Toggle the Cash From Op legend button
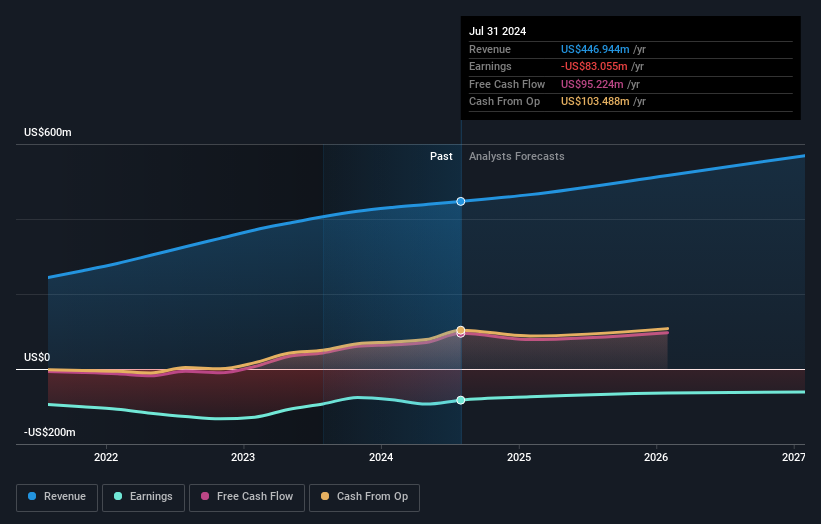 click(364, 497)
